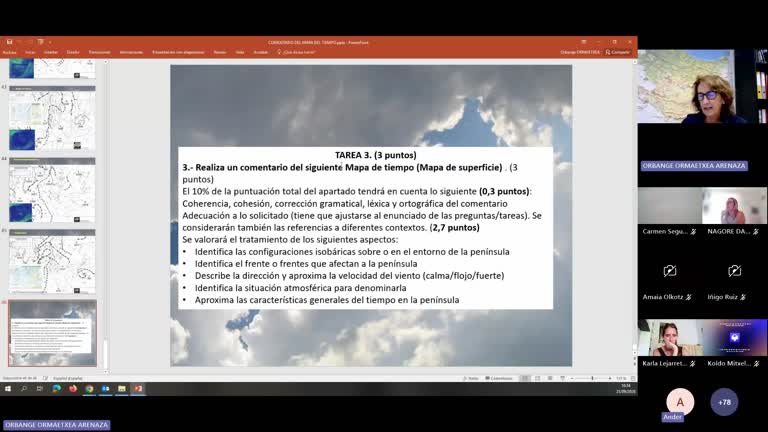Toggle the Comentarios pane button
Screen dimensions: 768x432
pos(499,378)
